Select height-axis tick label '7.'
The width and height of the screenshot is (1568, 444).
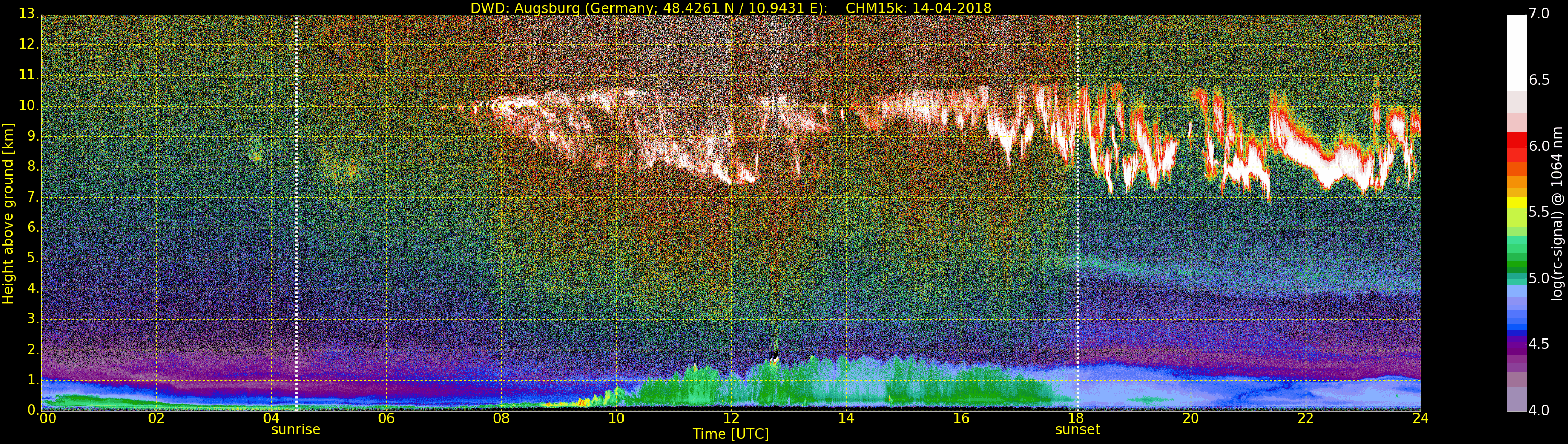pos(32,197)
